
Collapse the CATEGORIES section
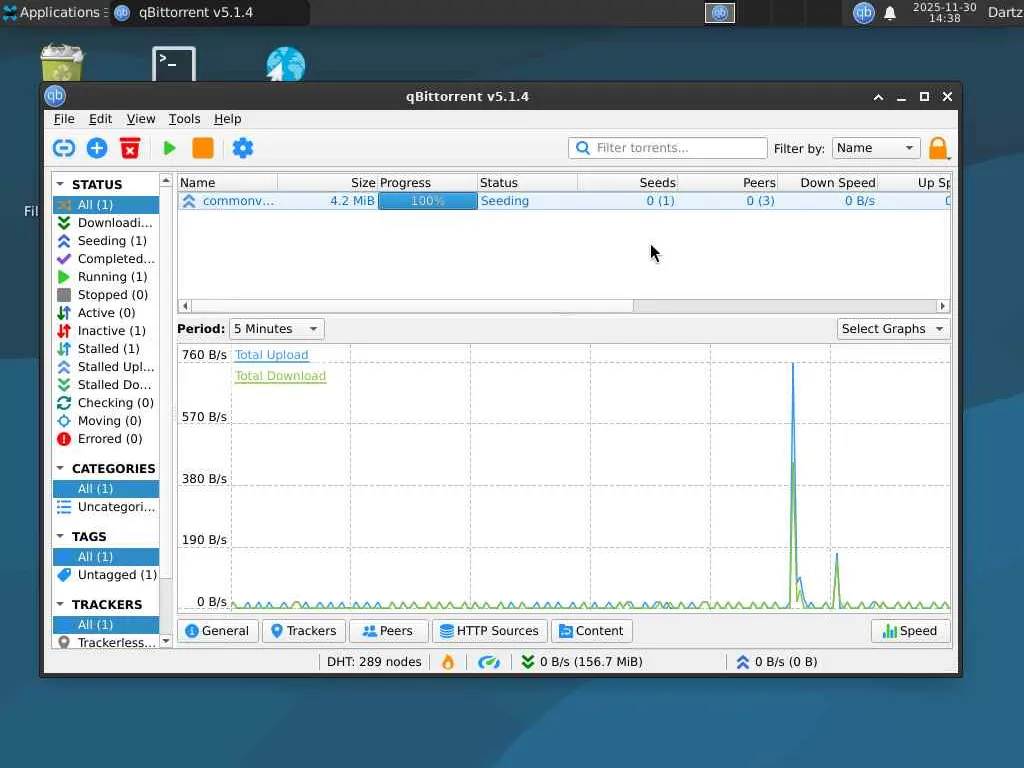click(60, 468)
